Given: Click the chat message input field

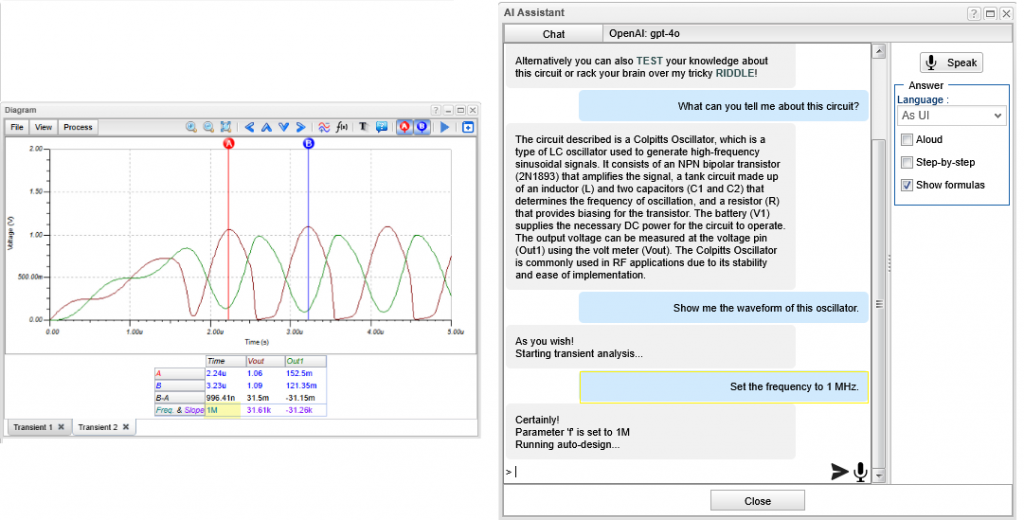Looking at the screenshot, I should [x=669, y=471].
